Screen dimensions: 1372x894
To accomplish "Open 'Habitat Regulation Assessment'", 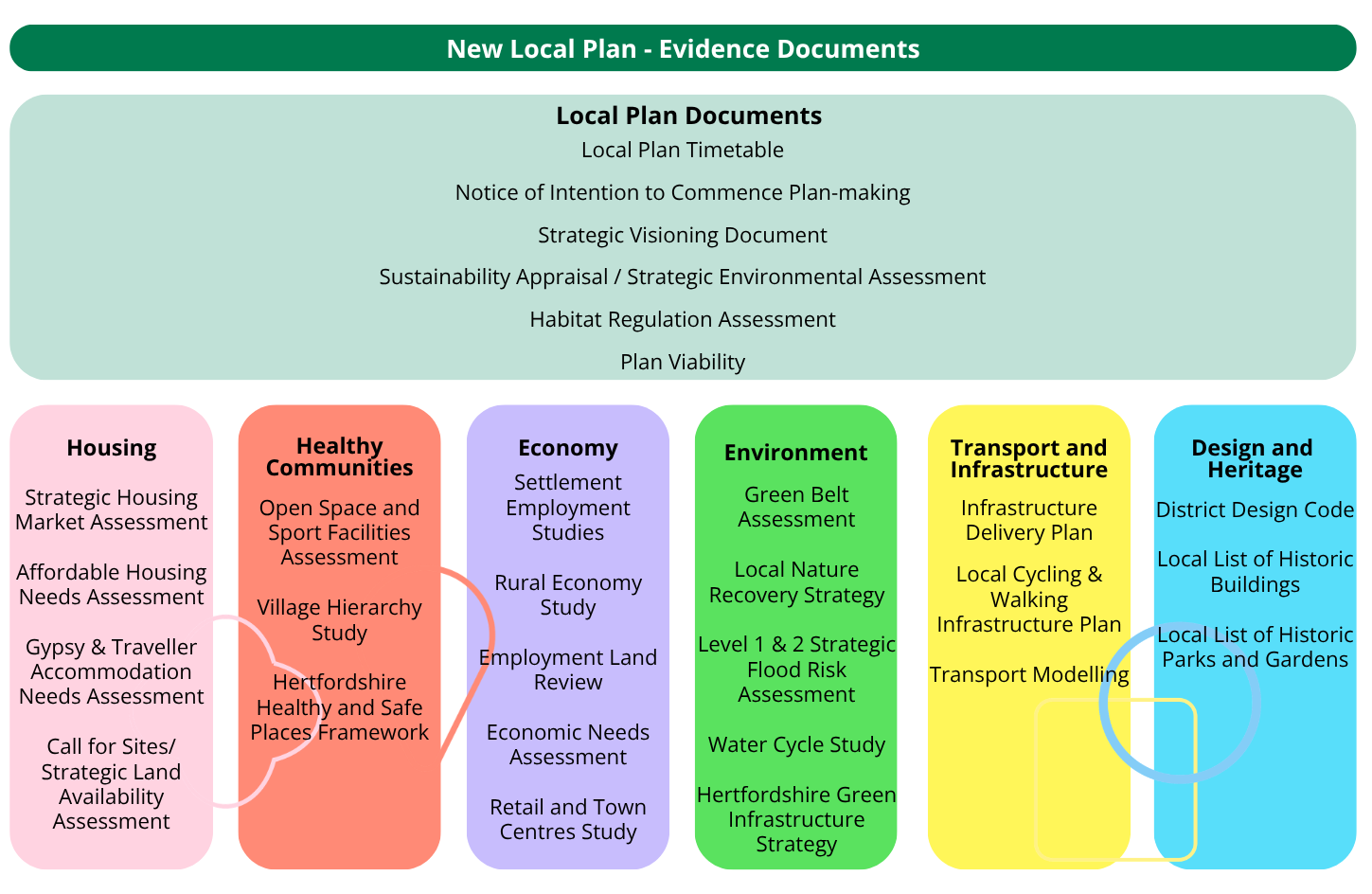I will tap(683, 319).
